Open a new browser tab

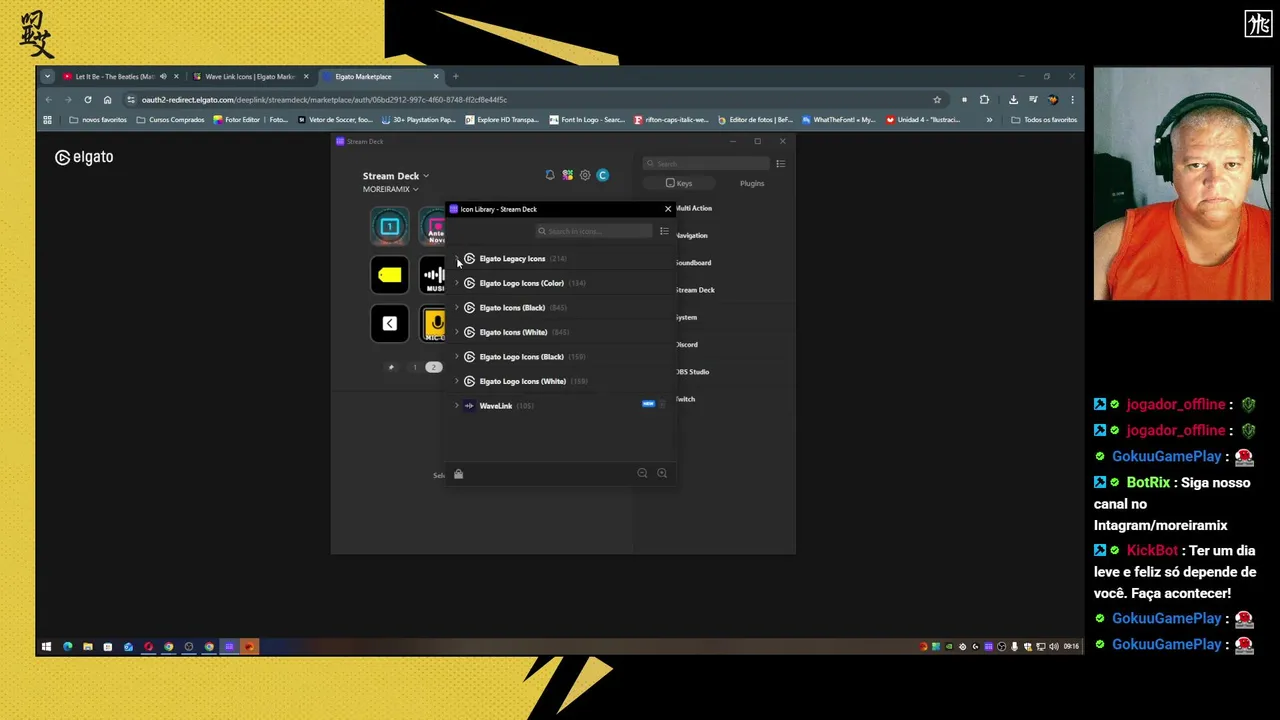[x=456, y=77]
